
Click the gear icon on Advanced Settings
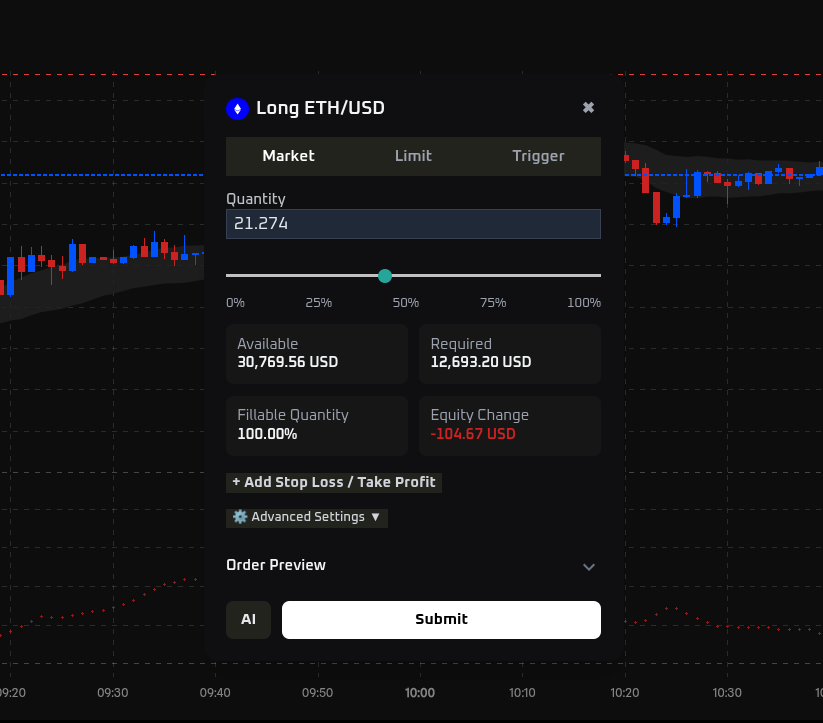point(238,516)
